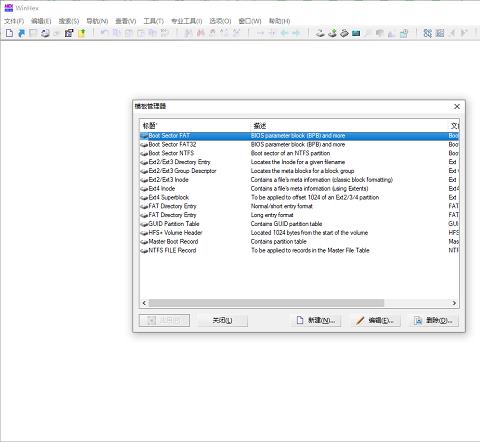Screen dimensions: 480x442
Task: Select the 'Ext4 Superblock' row
Action: [x=299, y=197]
